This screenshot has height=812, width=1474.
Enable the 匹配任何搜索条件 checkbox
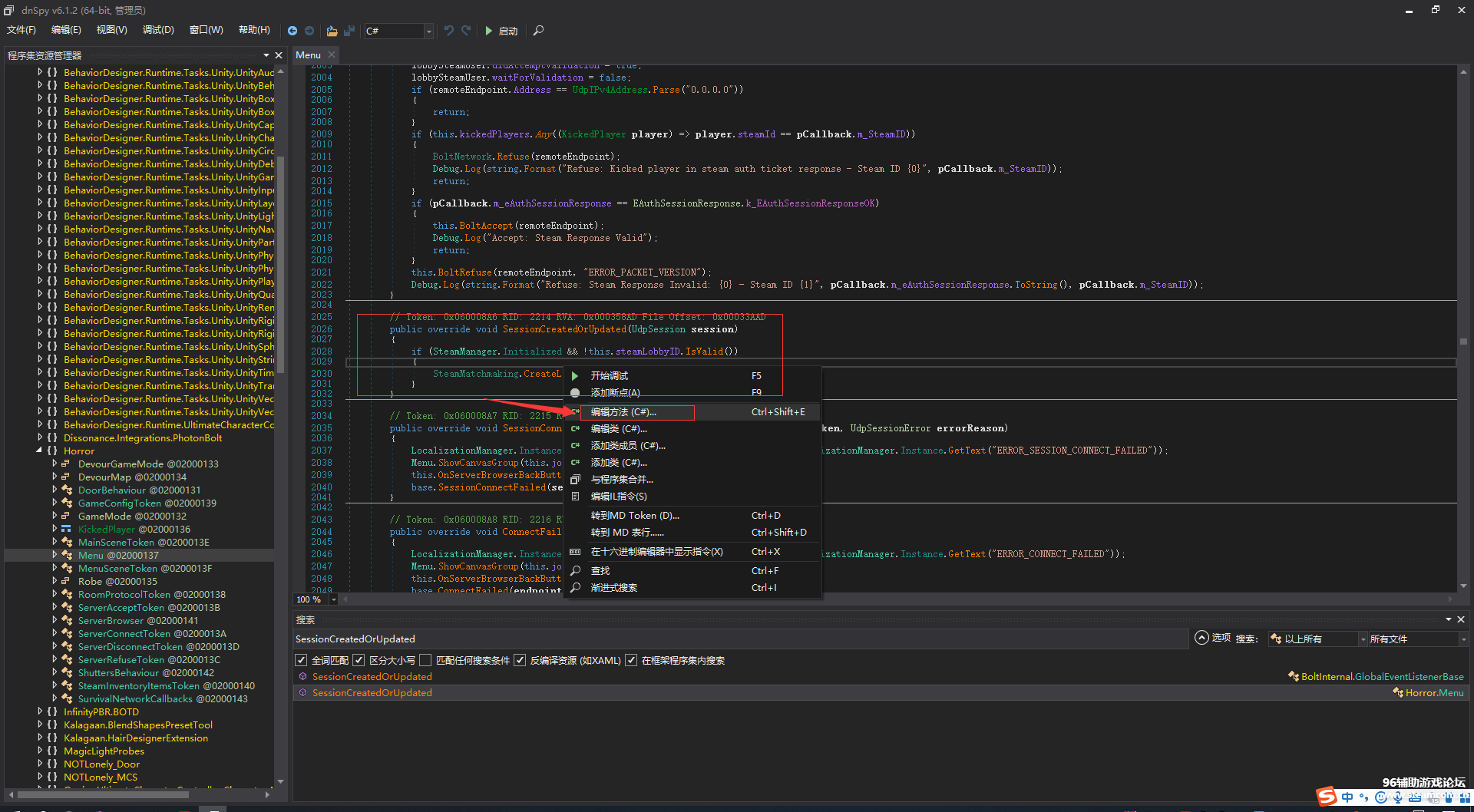tap(425, 660)
